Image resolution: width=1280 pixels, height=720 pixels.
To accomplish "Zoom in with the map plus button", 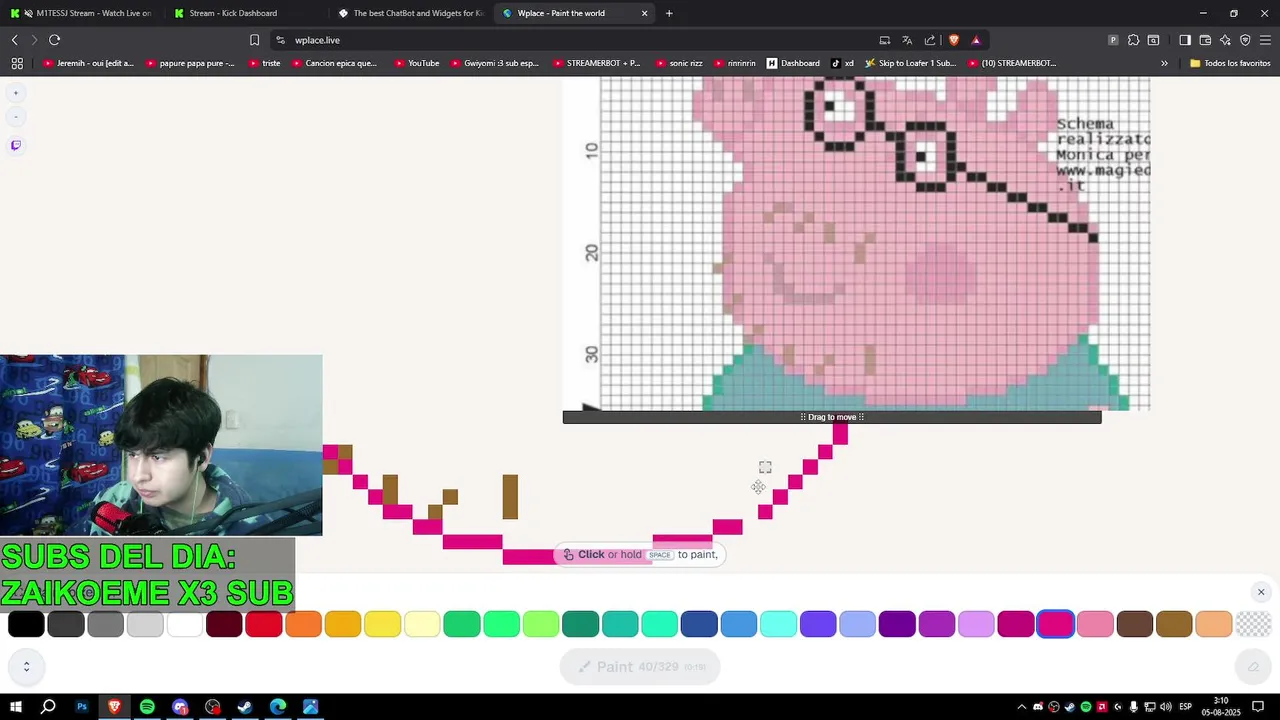I will (x=15, y=93).
